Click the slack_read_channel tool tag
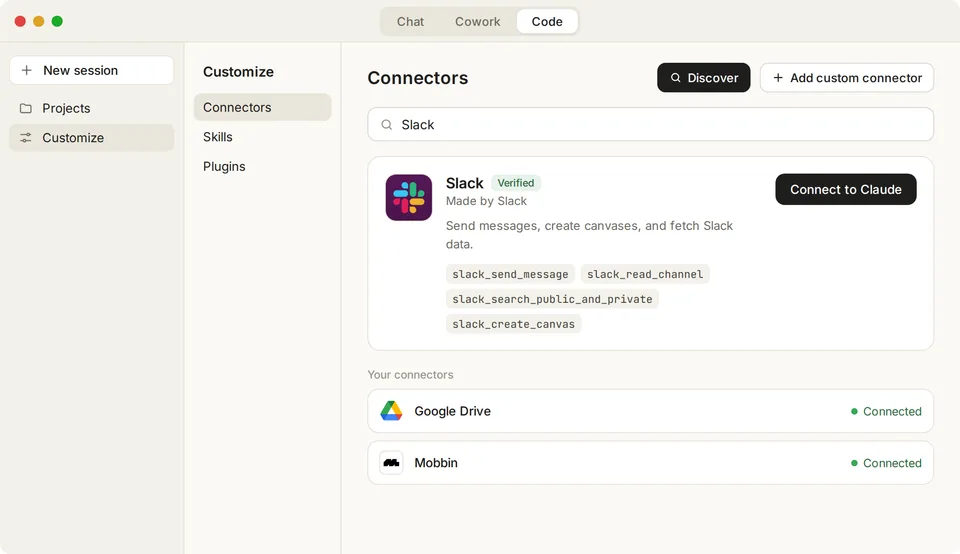Screen dimensions: 960x554 (645, 274)
